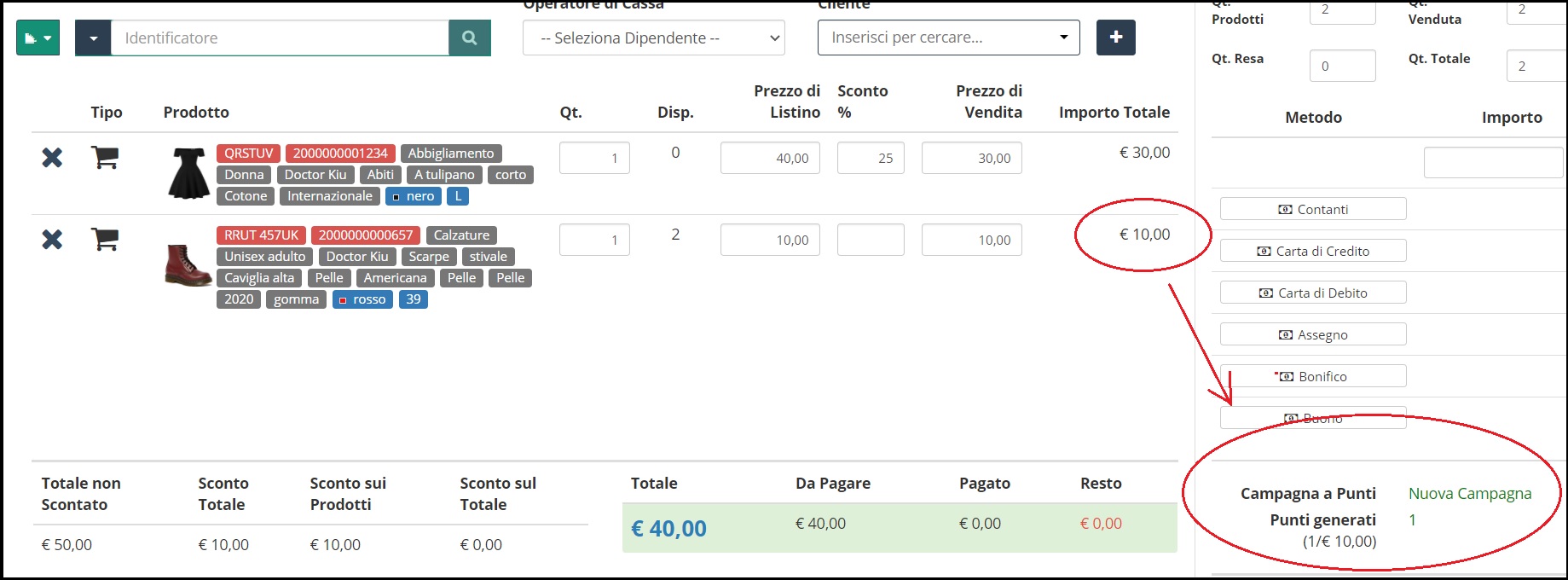Viewport: 1568px width, 580px height.
Task: Click the rosso color tag
Action: pos(362,299)
